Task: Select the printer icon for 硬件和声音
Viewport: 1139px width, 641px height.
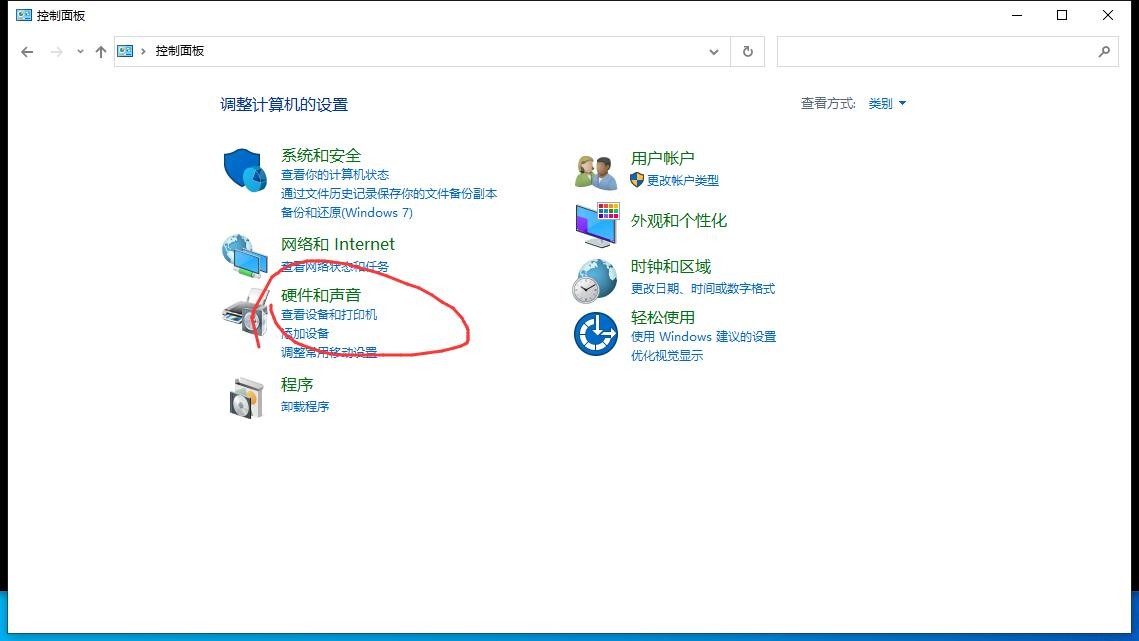Action: tap(244, 313)
